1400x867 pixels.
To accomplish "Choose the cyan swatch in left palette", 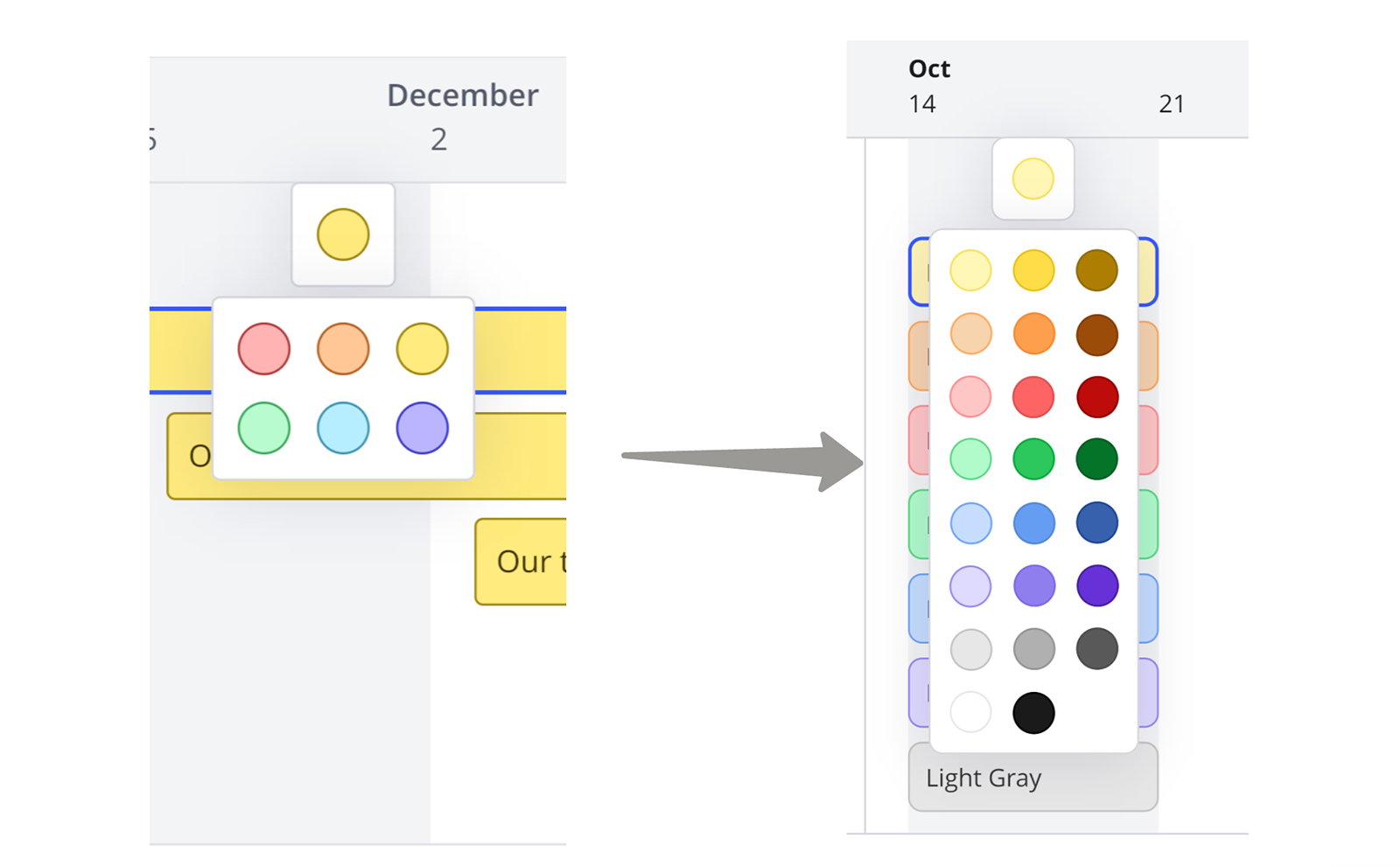I will (x=343, y=428).
